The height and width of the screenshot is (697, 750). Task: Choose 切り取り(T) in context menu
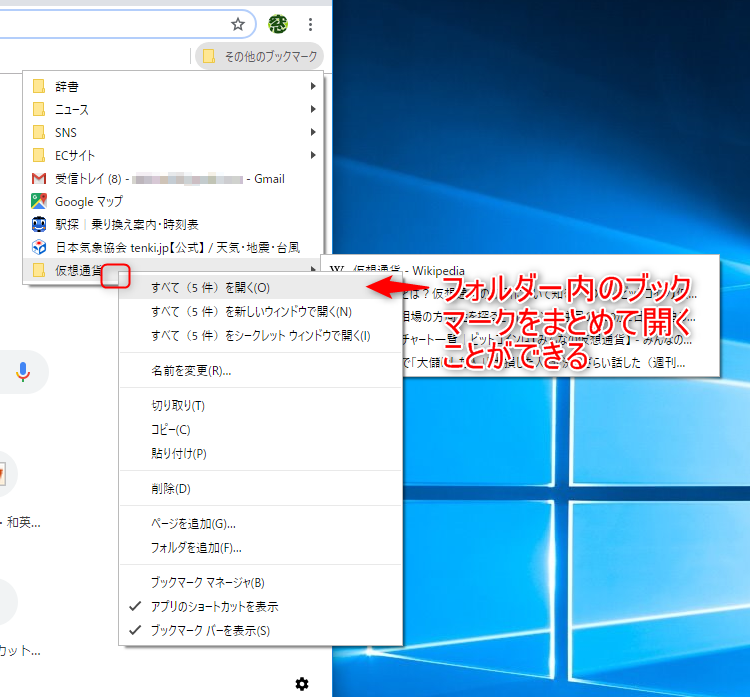[260, 406]
